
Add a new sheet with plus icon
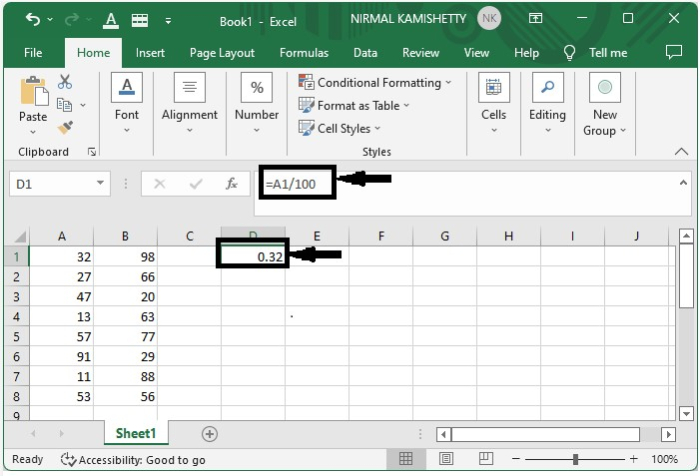pos(209,434)
